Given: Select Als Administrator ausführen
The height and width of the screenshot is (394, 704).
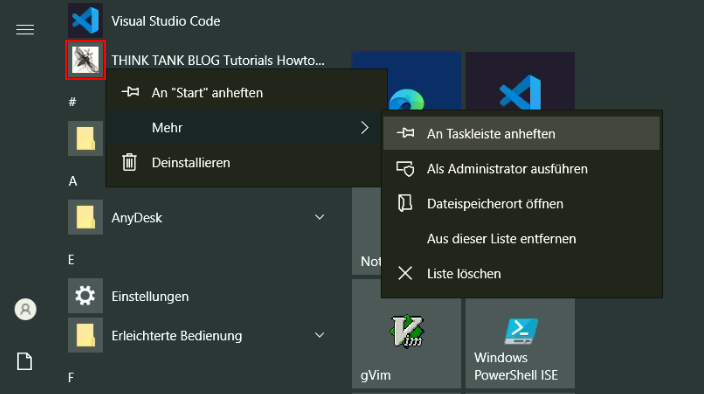Looking at the screenshot, I should [x=521, y=169].
